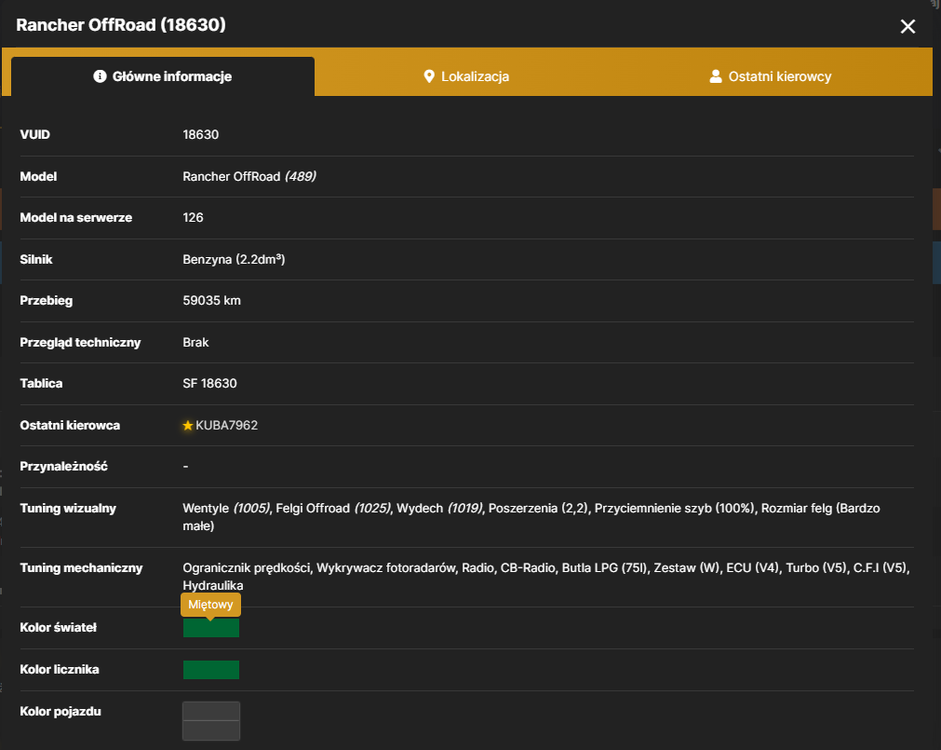Click the dialog title Rancher OffRoad (18630)
Screen dimensions: 941x750
(121, 25)
